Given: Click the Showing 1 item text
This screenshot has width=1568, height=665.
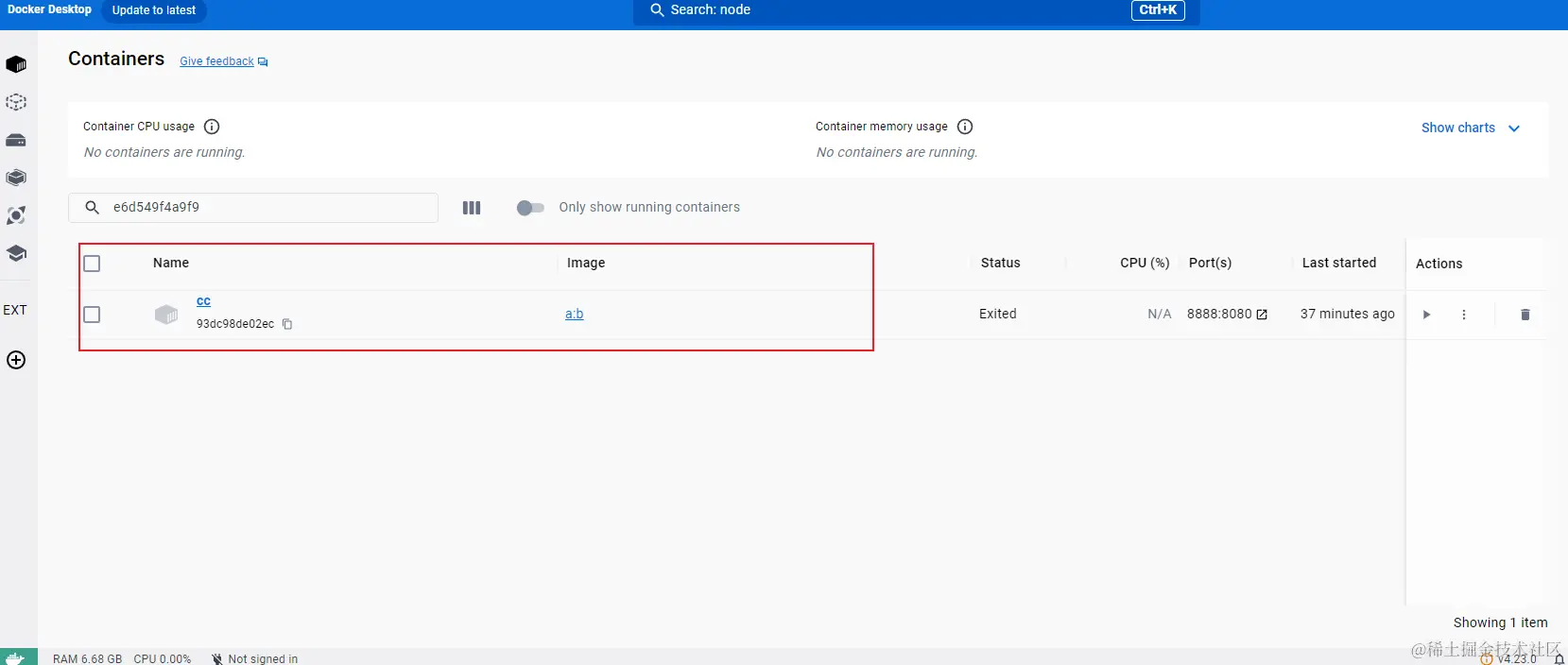Looking at the screenshot, I should [x=1501, y=622].
